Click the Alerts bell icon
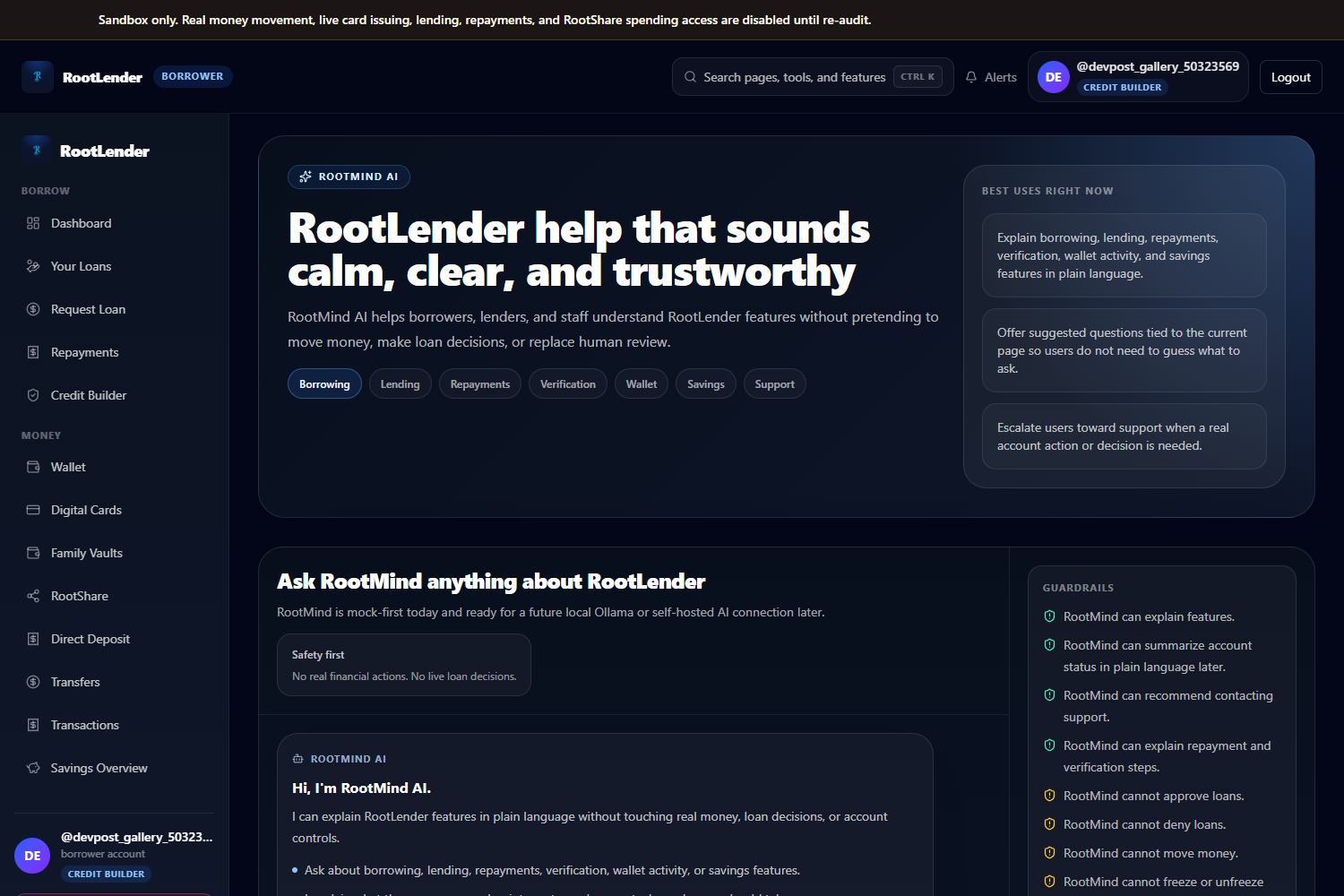Viewport: 1344px width, 896px height. (971, 77)
